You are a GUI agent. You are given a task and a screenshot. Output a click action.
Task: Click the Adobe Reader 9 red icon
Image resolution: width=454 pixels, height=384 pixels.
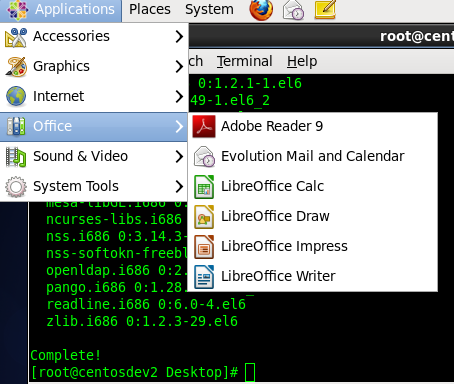[x=204, y=126]
